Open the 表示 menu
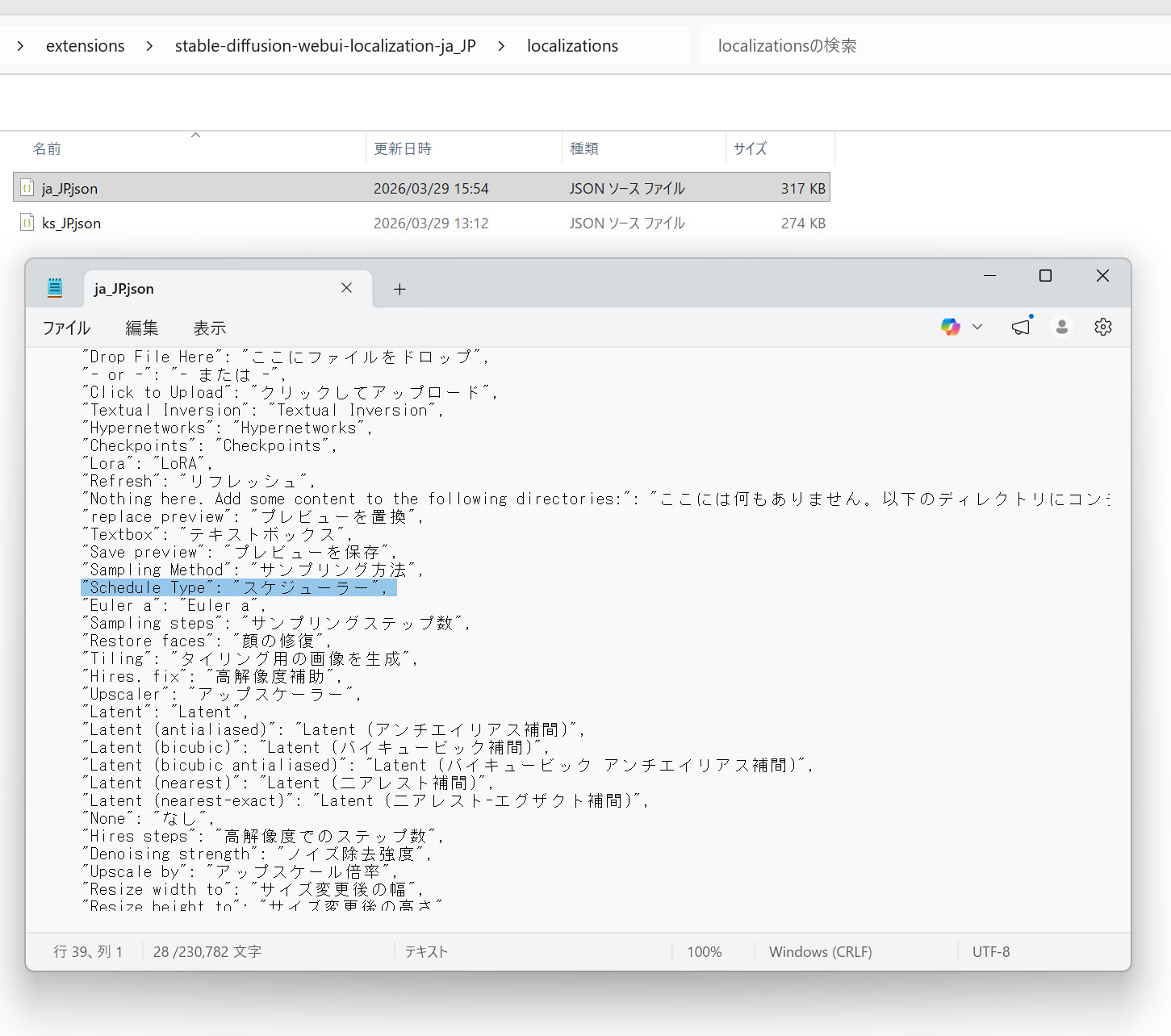Viewport: 1171px width, 1036px height. (x=209, y=328)
